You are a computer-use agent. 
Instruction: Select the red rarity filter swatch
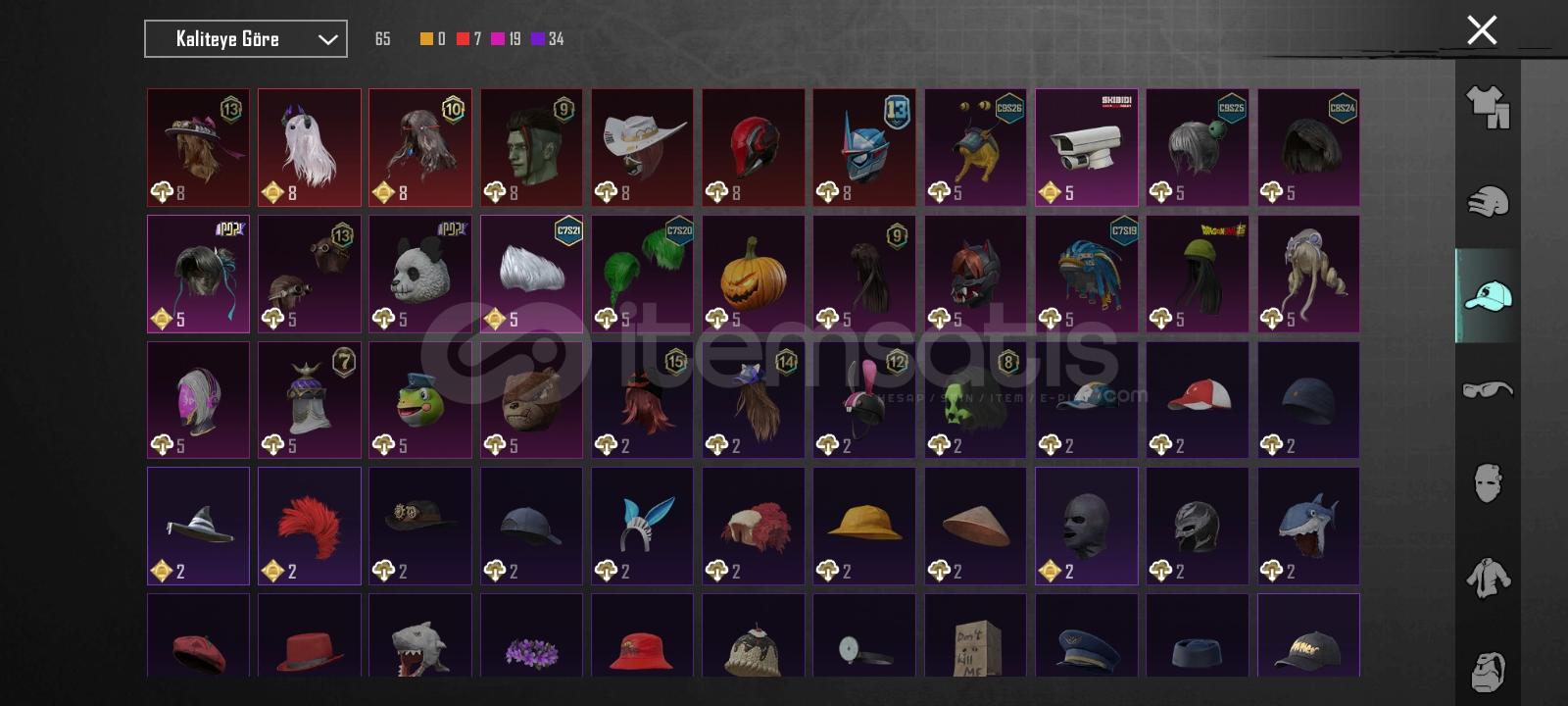463,39
